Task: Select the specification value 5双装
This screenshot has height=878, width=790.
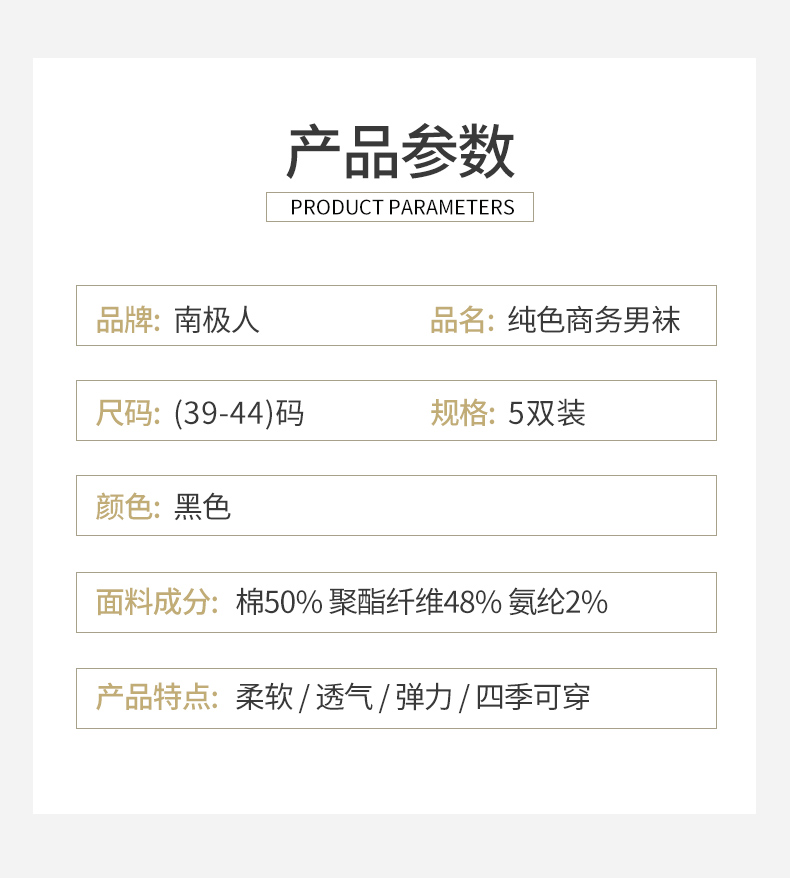Action: [x=546, y=413]
